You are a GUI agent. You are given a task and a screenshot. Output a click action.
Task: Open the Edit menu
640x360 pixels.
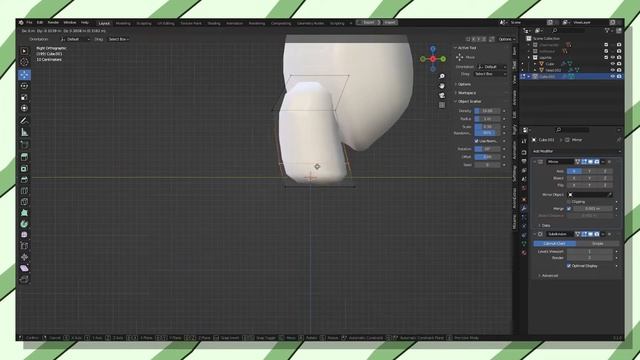click(x=40, y=22)
